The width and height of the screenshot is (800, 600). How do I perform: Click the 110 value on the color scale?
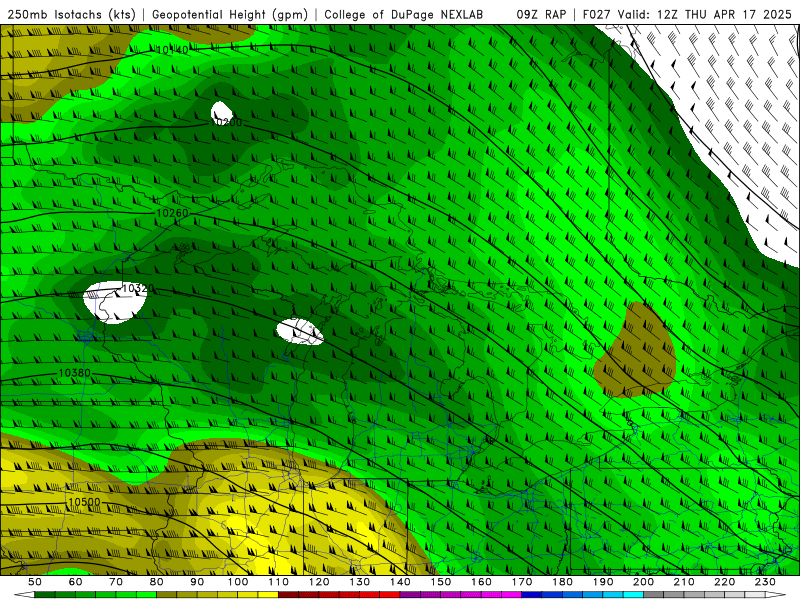pos(279,582)
